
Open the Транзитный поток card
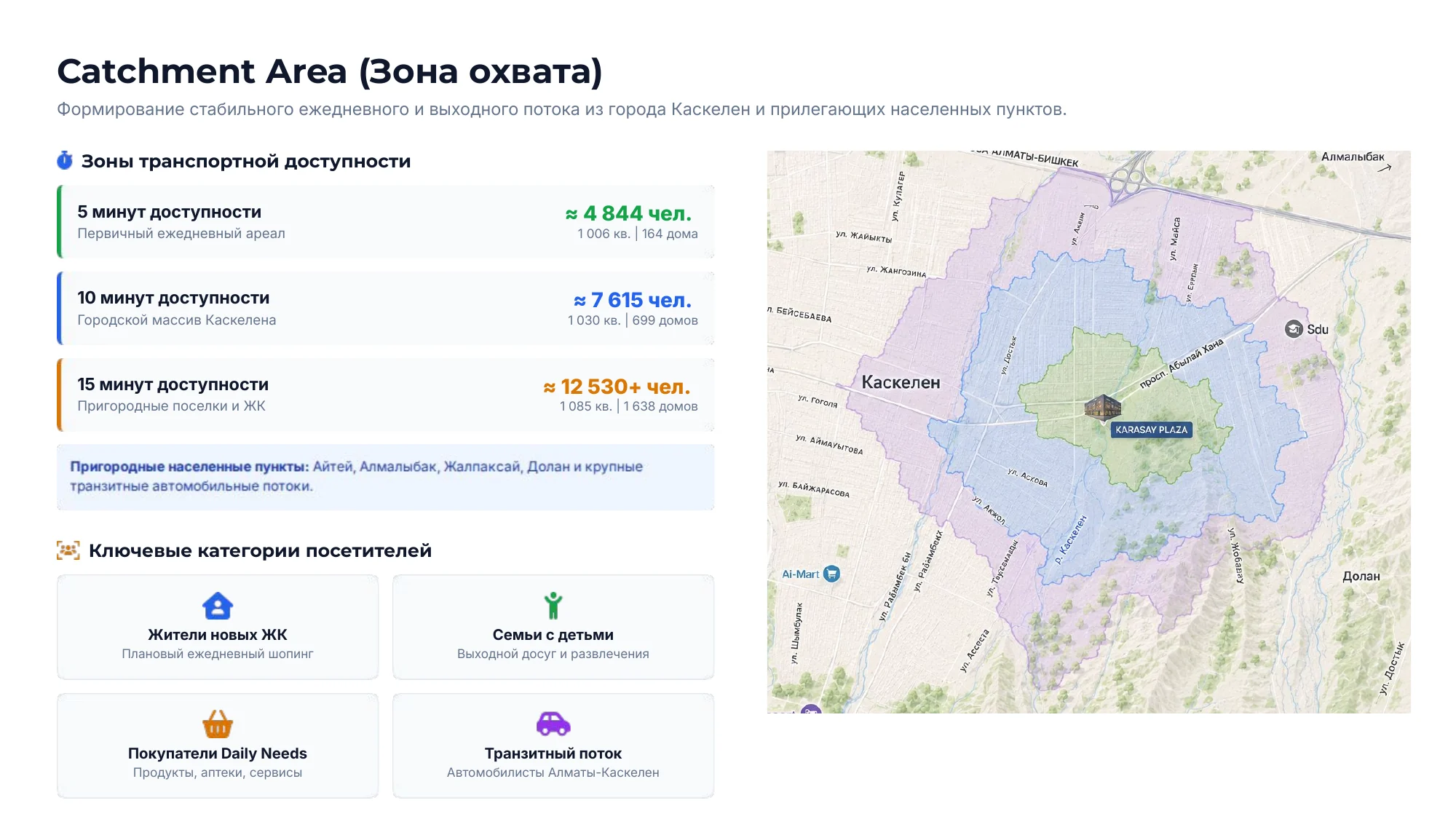tap(553, 745)
